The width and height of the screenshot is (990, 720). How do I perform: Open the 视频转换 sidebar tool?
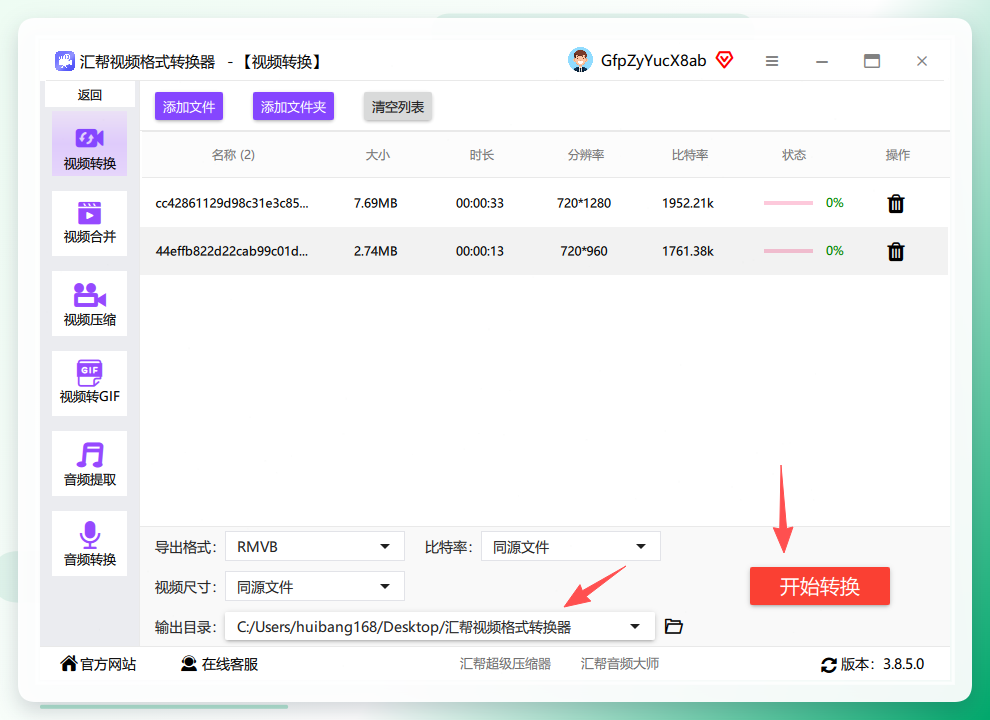(89, 144)
